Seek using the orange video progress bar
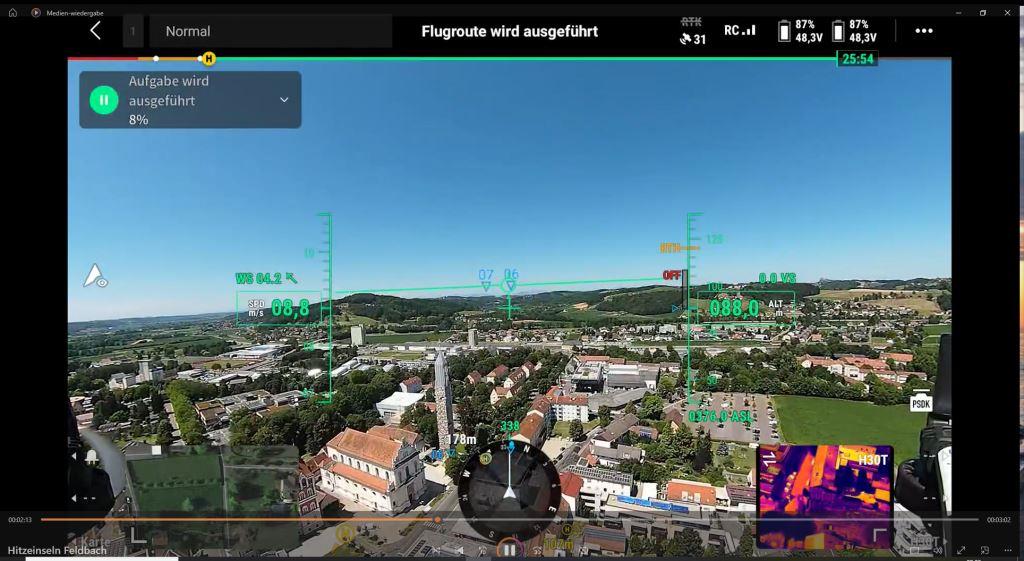 [437, 520]
